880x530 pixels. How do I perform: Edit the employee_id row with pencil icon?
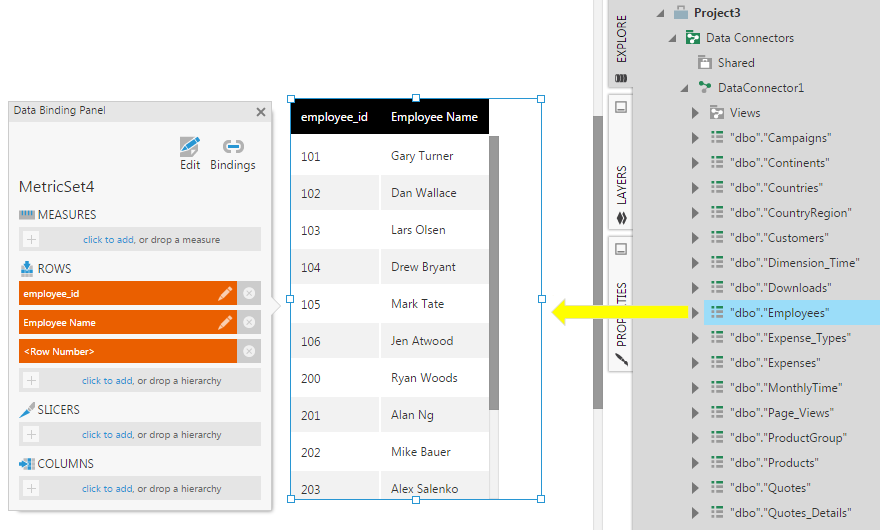[x=225, y=293]
